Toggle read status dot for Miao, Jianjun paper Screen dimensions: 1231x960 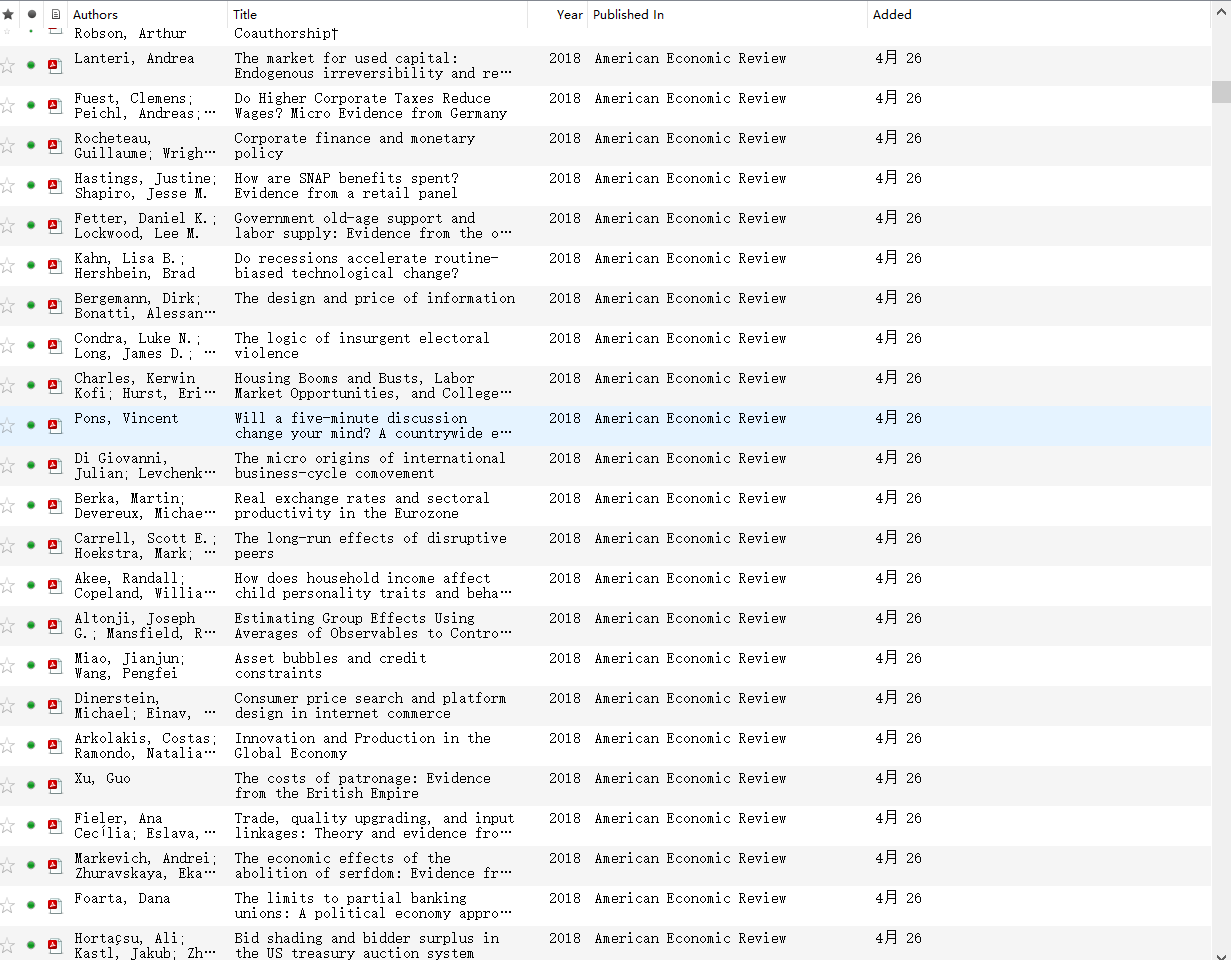pyautogui.click(x=31, y=665)
